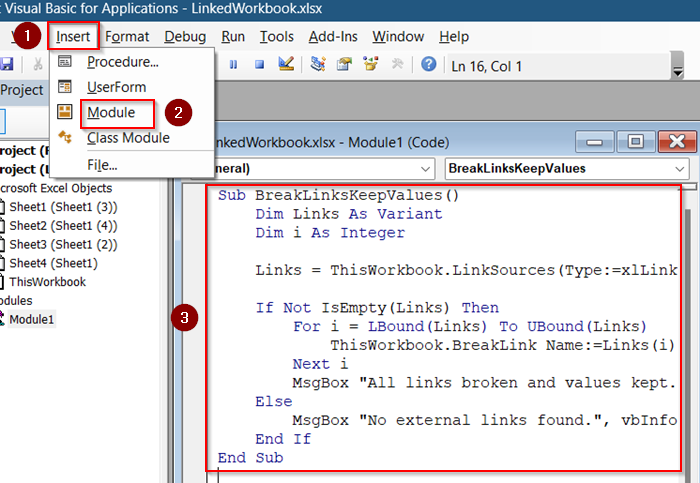
Task: Click the Next i code line
Action: pyautogui.click(x=320, y=364)
